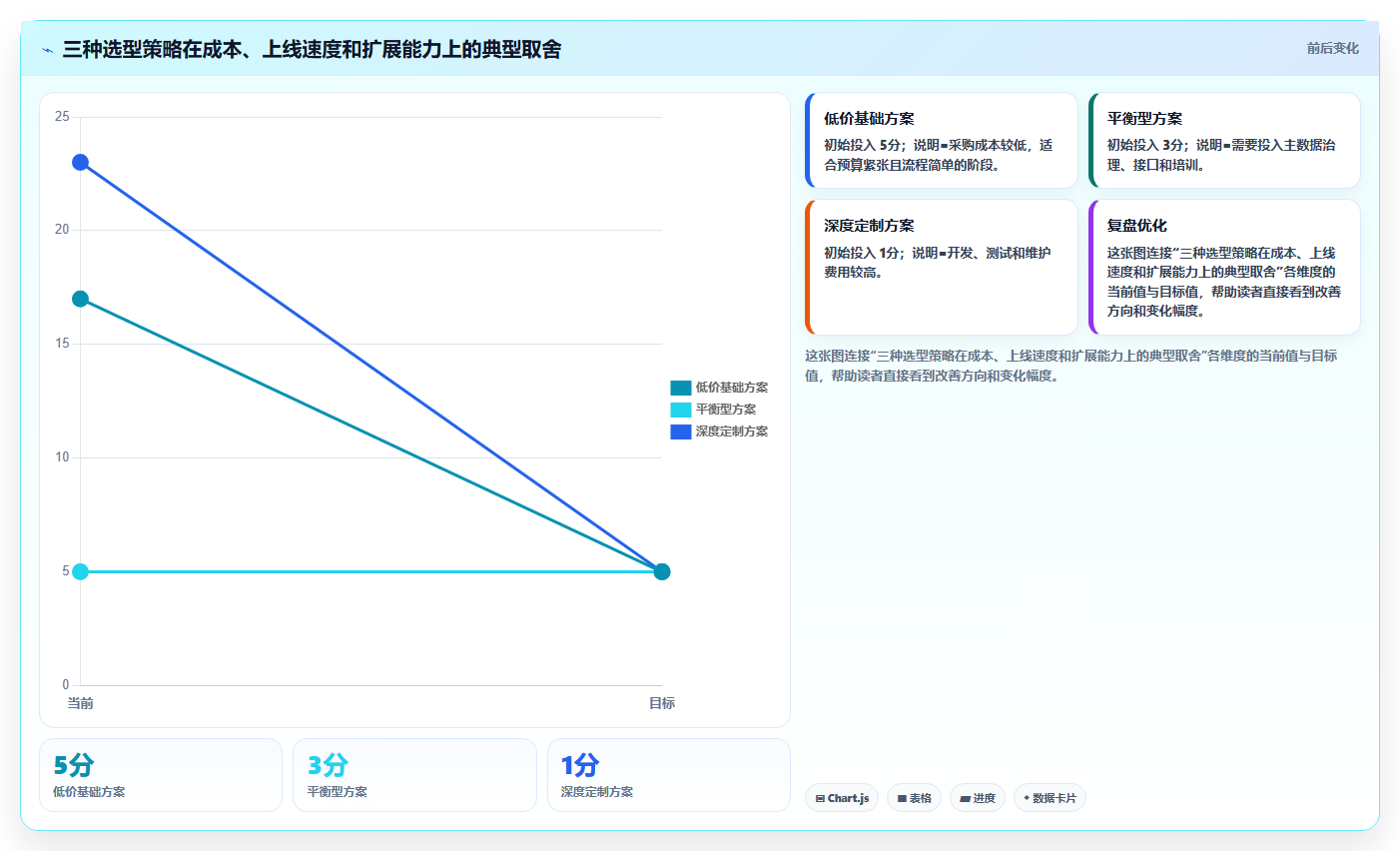
Task: Click the lightning icon beside the title
Action: (47, 50)
